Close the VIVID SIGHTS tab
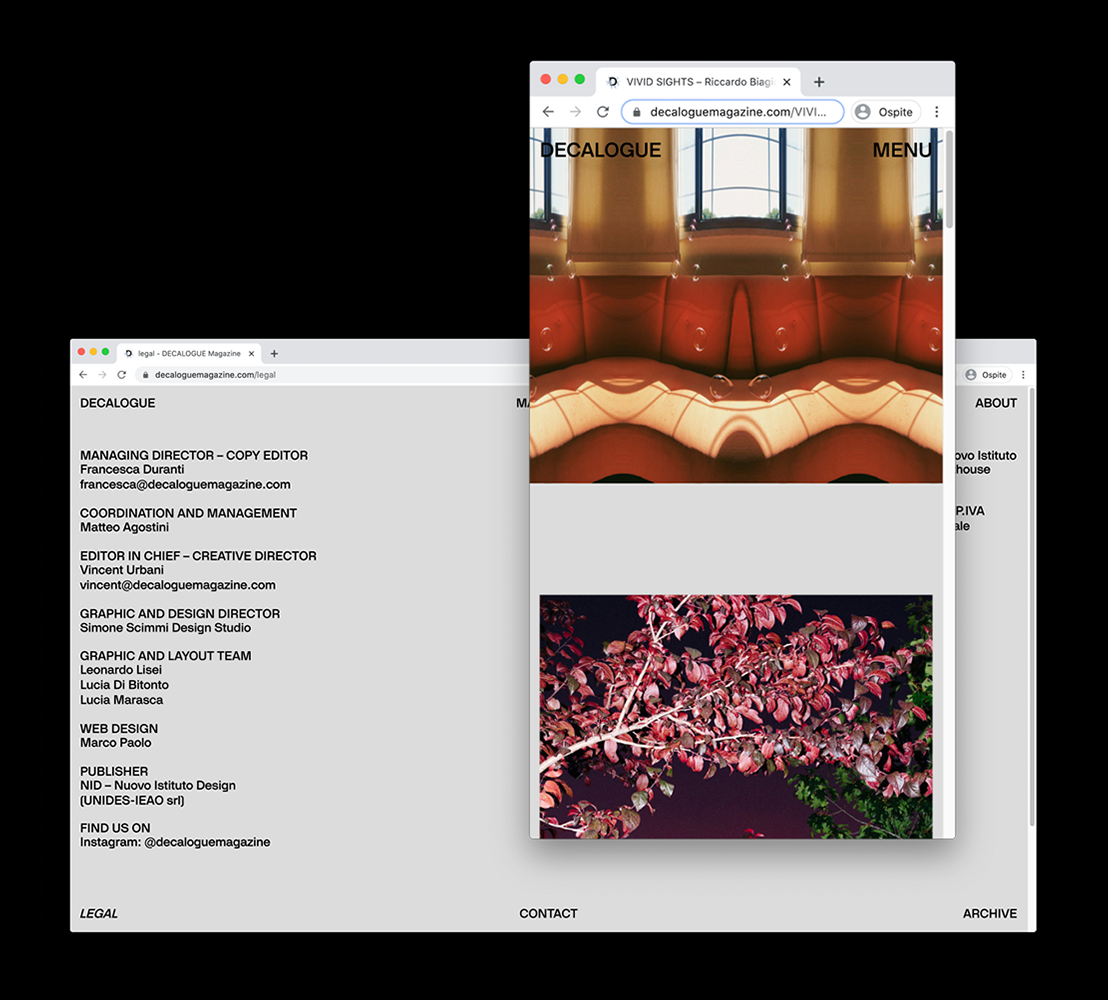This screenshot has height=1000, width=1108. point(787,82)
